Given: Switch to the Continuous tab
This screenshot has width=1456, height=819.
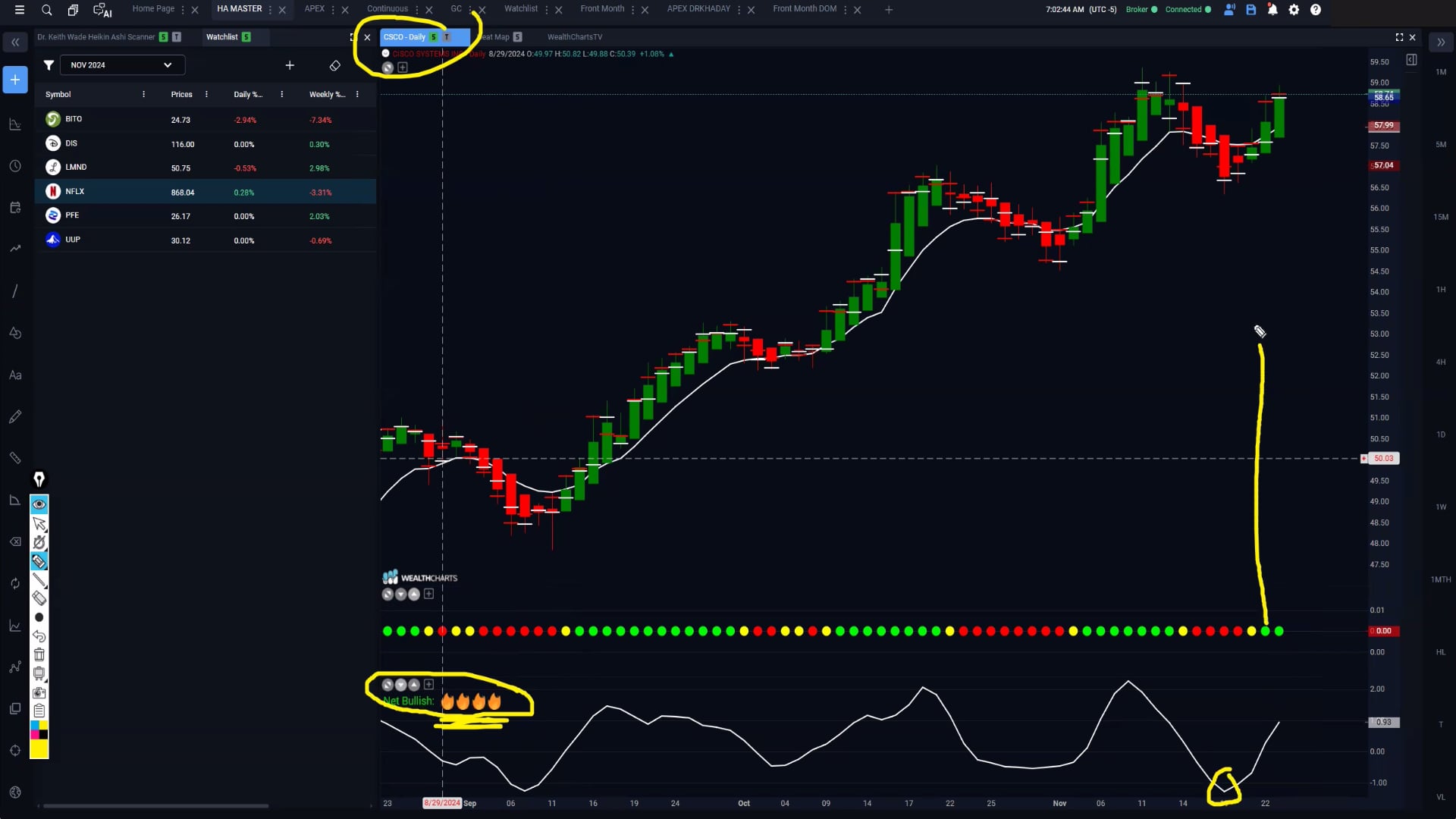Looking at the screenshot, I should (x=388, y=9).
